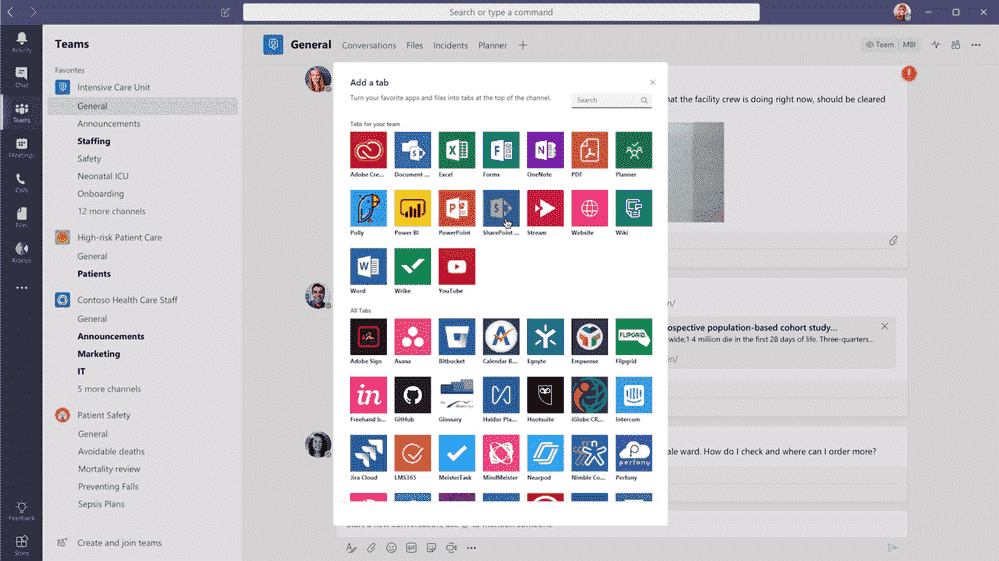Image resolution: width=999 pixels, height=561 pixels.
Task: Open the Staffing channel
Action: pyautogui.click(x=94, y=141)
